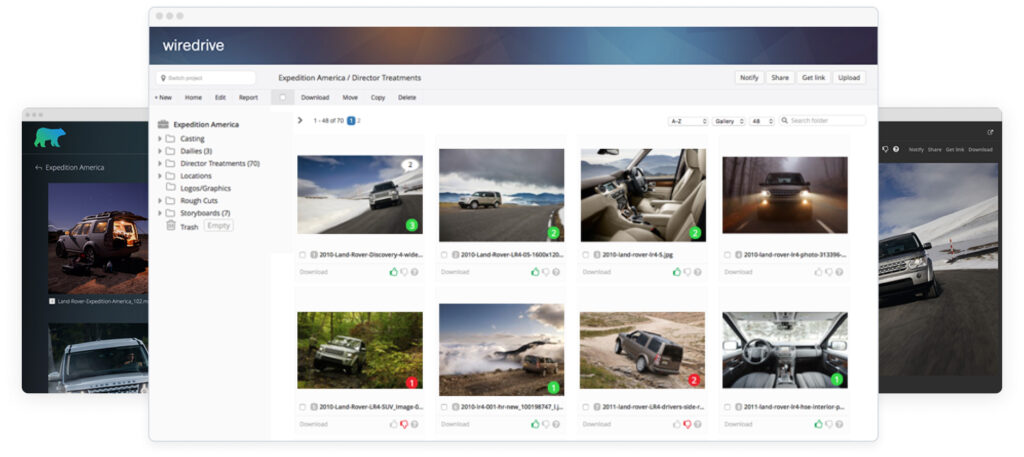Image resolution: width=1024 pixels, height=457 pixels.
Task: Check the box for 2010-Land-Rover-LR4-05-1600x120
Action: click(444, 255)
